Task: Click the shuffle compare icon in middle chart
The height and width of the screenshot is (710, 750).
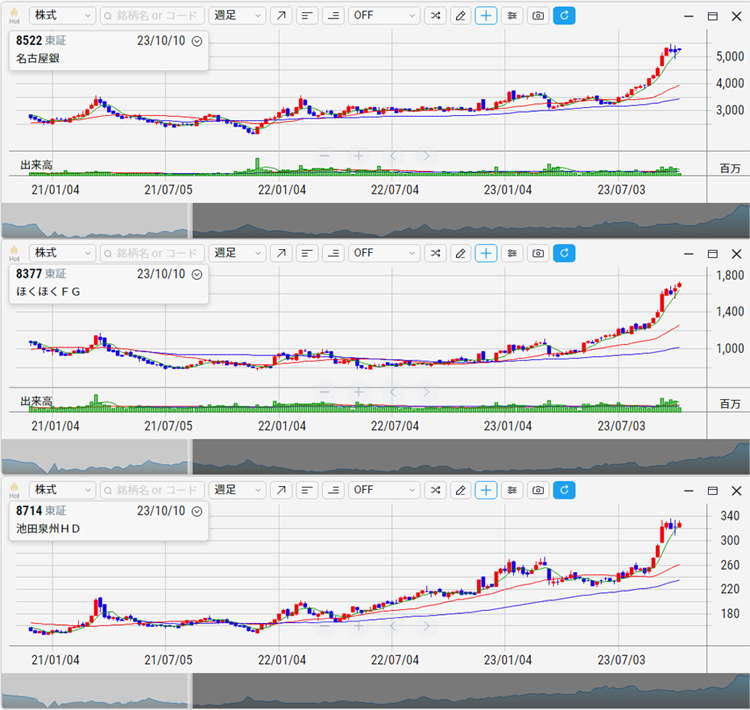Action: 435,253
